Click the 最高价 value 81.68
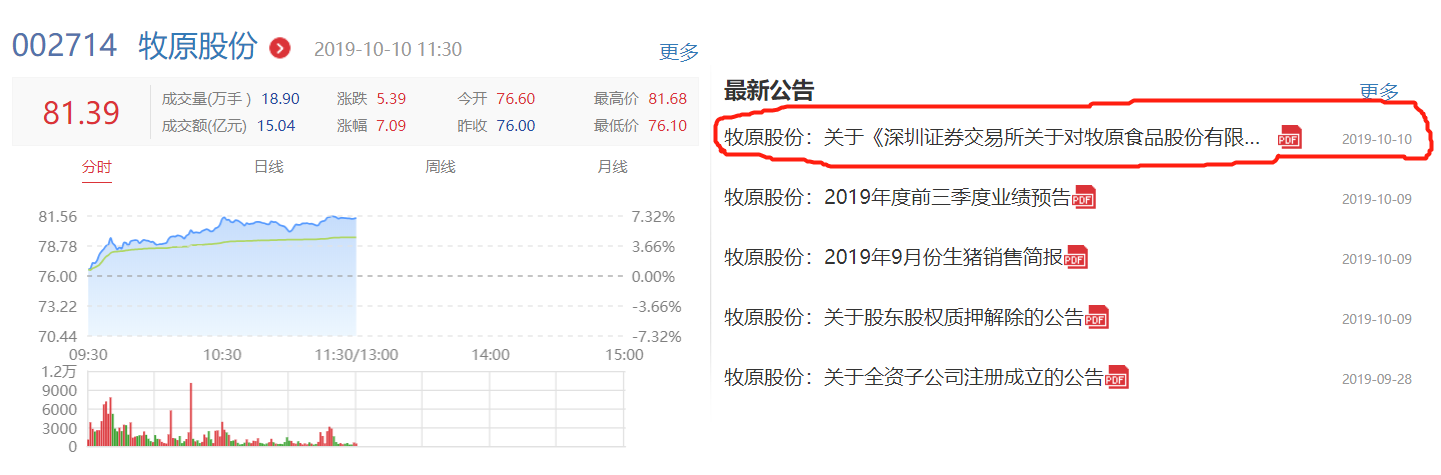 (x=668, y=99)
